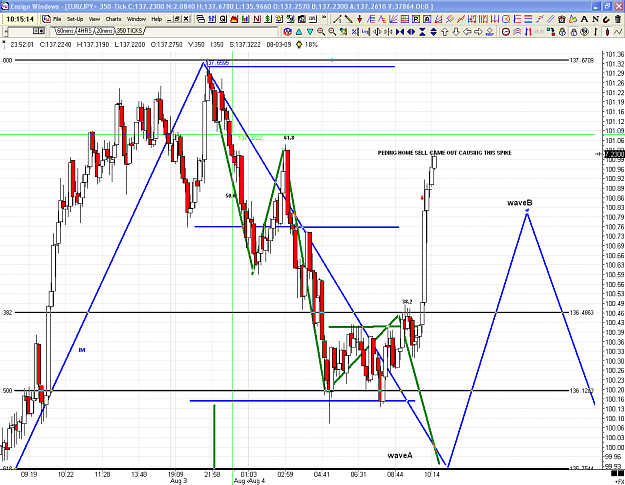This screenshot has height=485, width=625.
Task: Open the Help menu
Action: click(x=157, y=19)
